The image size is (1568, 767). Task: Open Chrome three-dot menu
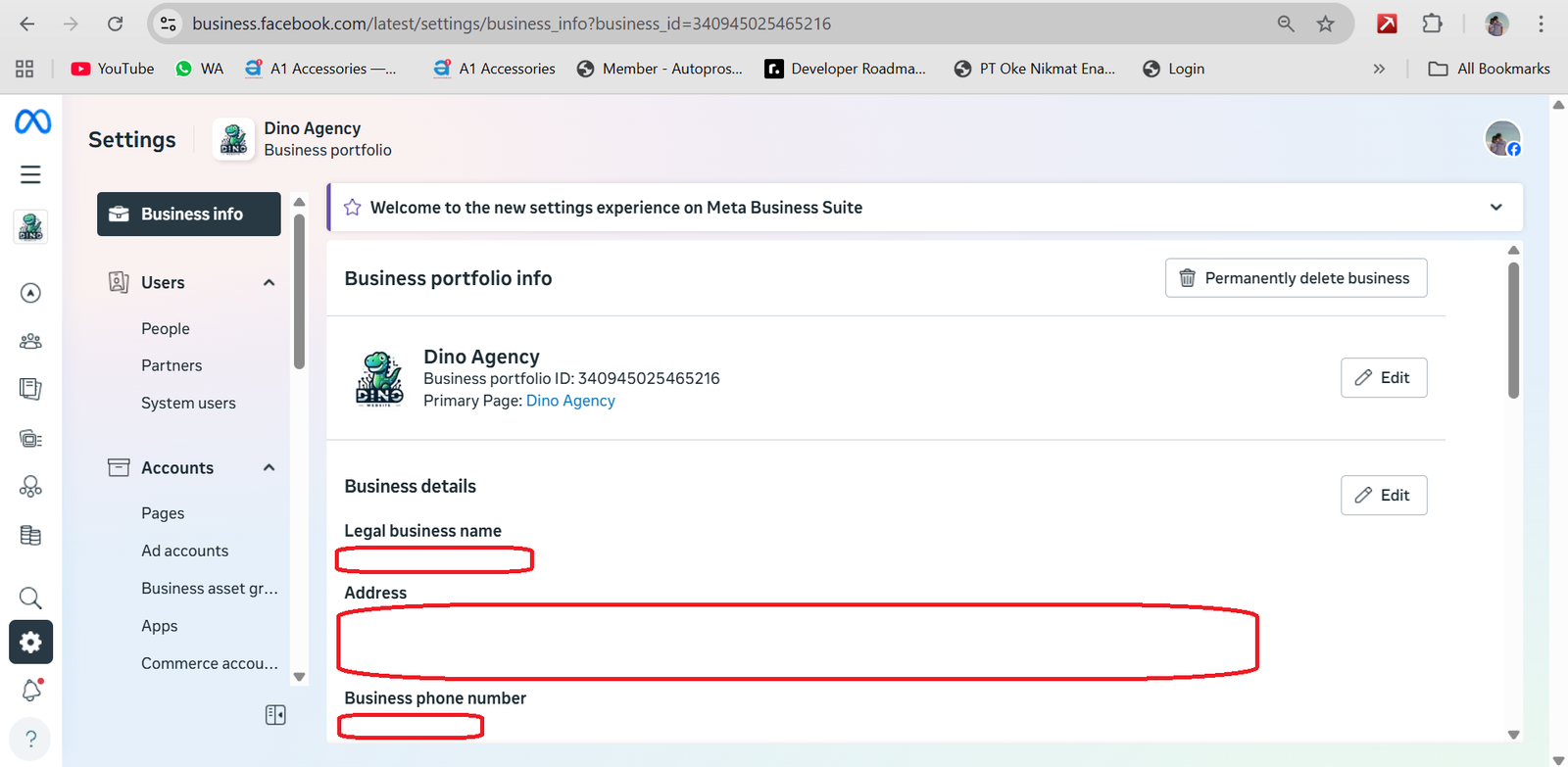point(1542,24)
